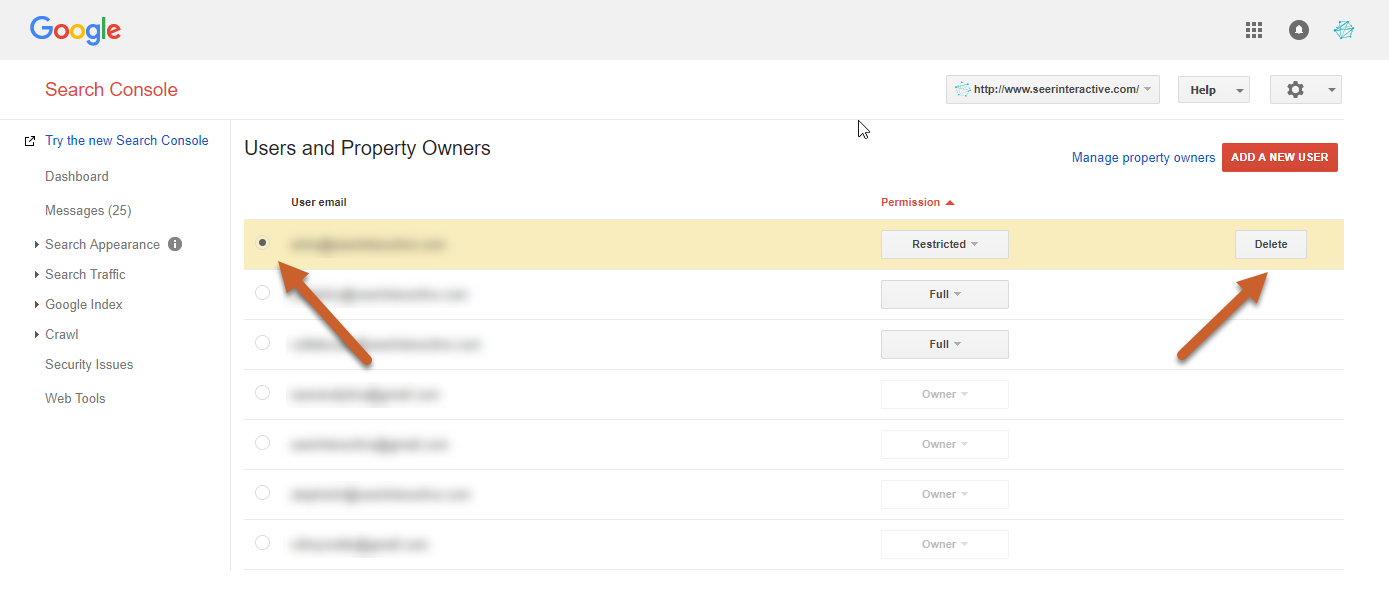Click the Search Appearance info icon
The width and height of the screenshot is (1389, 606).
[x=175, y=244]
